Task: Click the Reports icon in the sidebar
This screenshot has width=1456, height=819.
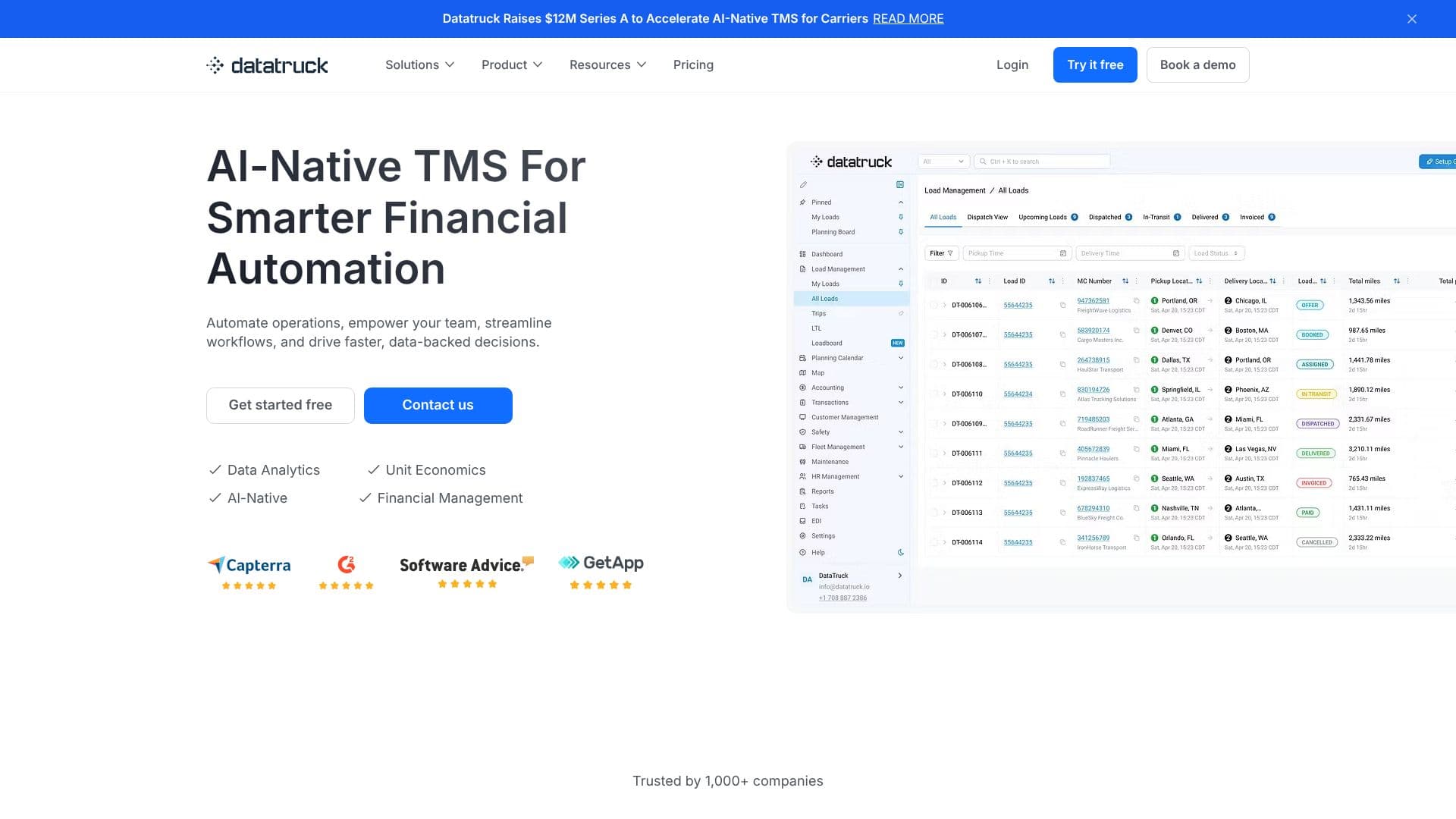Action: click(x=802, y=491)
